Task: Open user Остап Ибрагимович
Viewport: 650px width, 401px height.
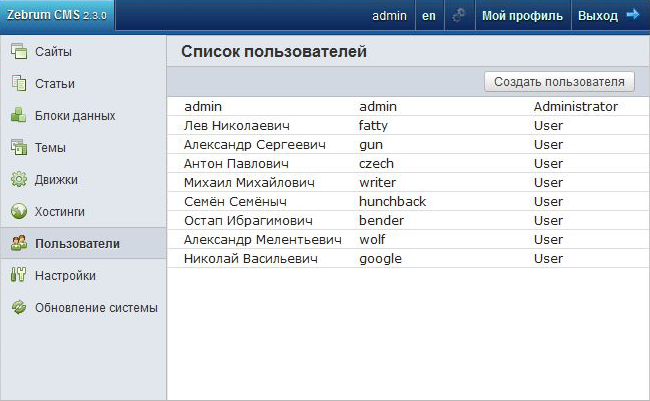Action: click(408, 221)
